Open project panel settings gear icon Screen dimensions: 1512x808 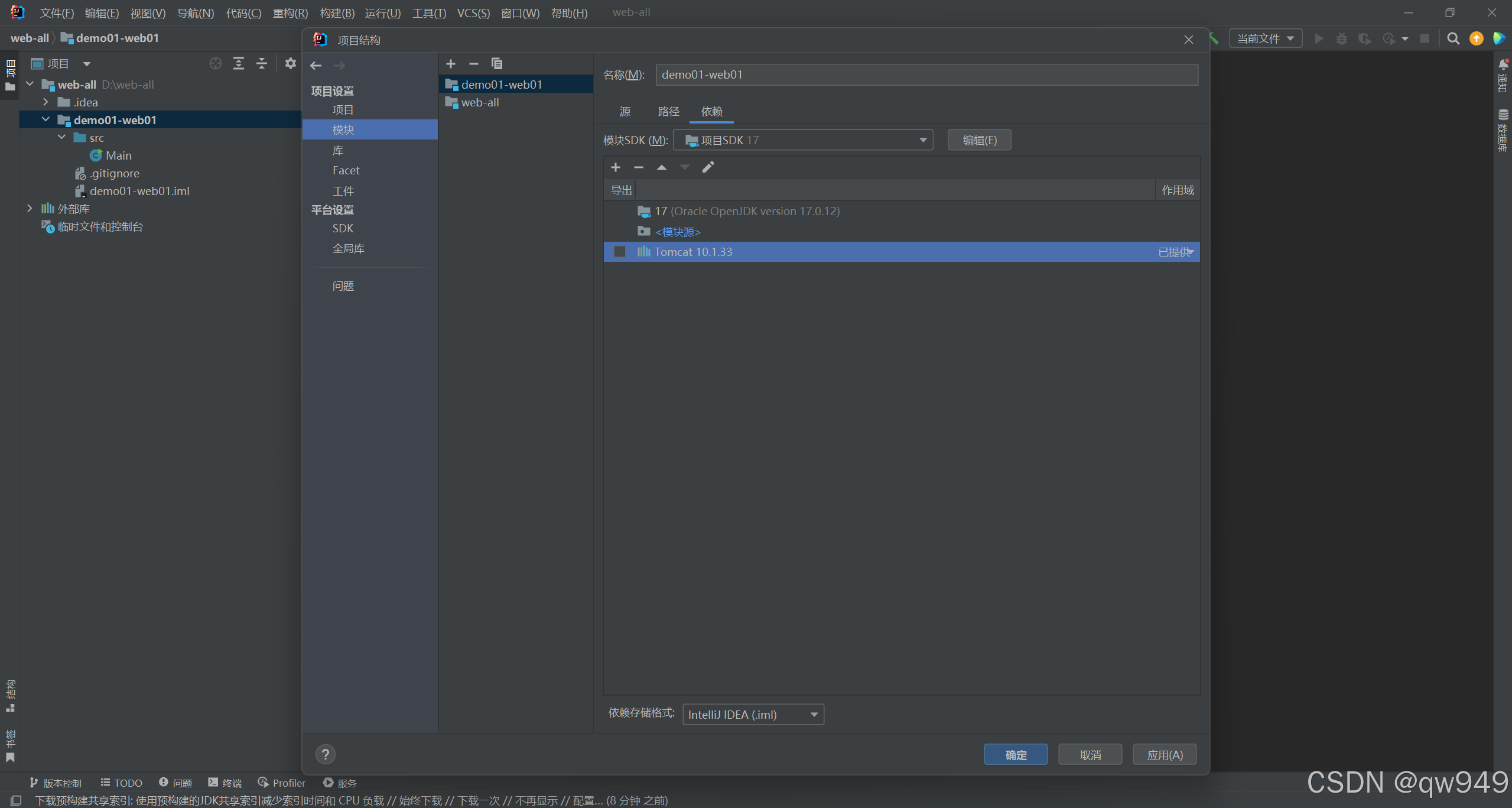[290, 63]
